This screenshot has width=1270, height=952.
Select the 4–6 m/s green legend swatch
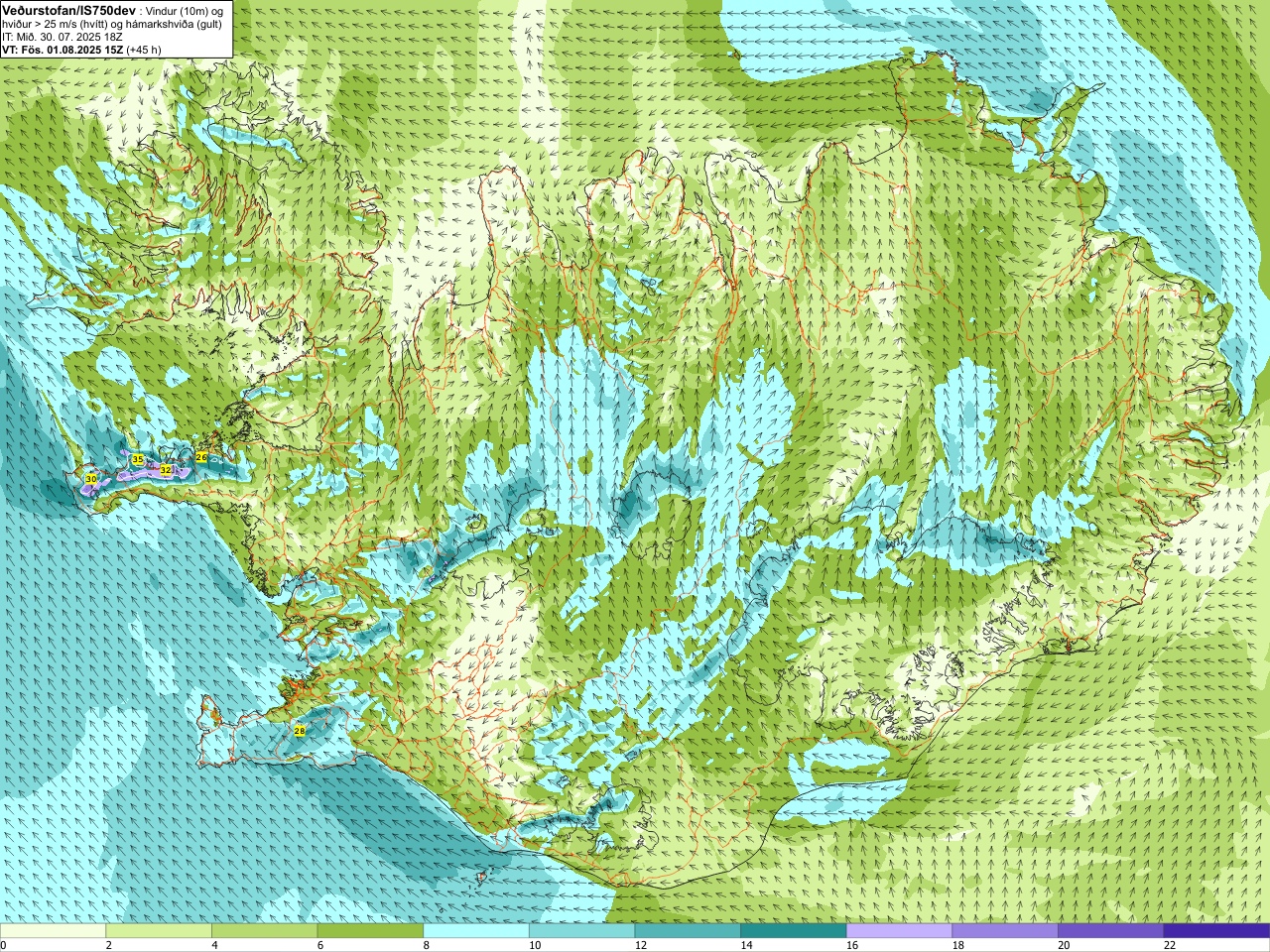pyautogui.click(x=264, y=931)
